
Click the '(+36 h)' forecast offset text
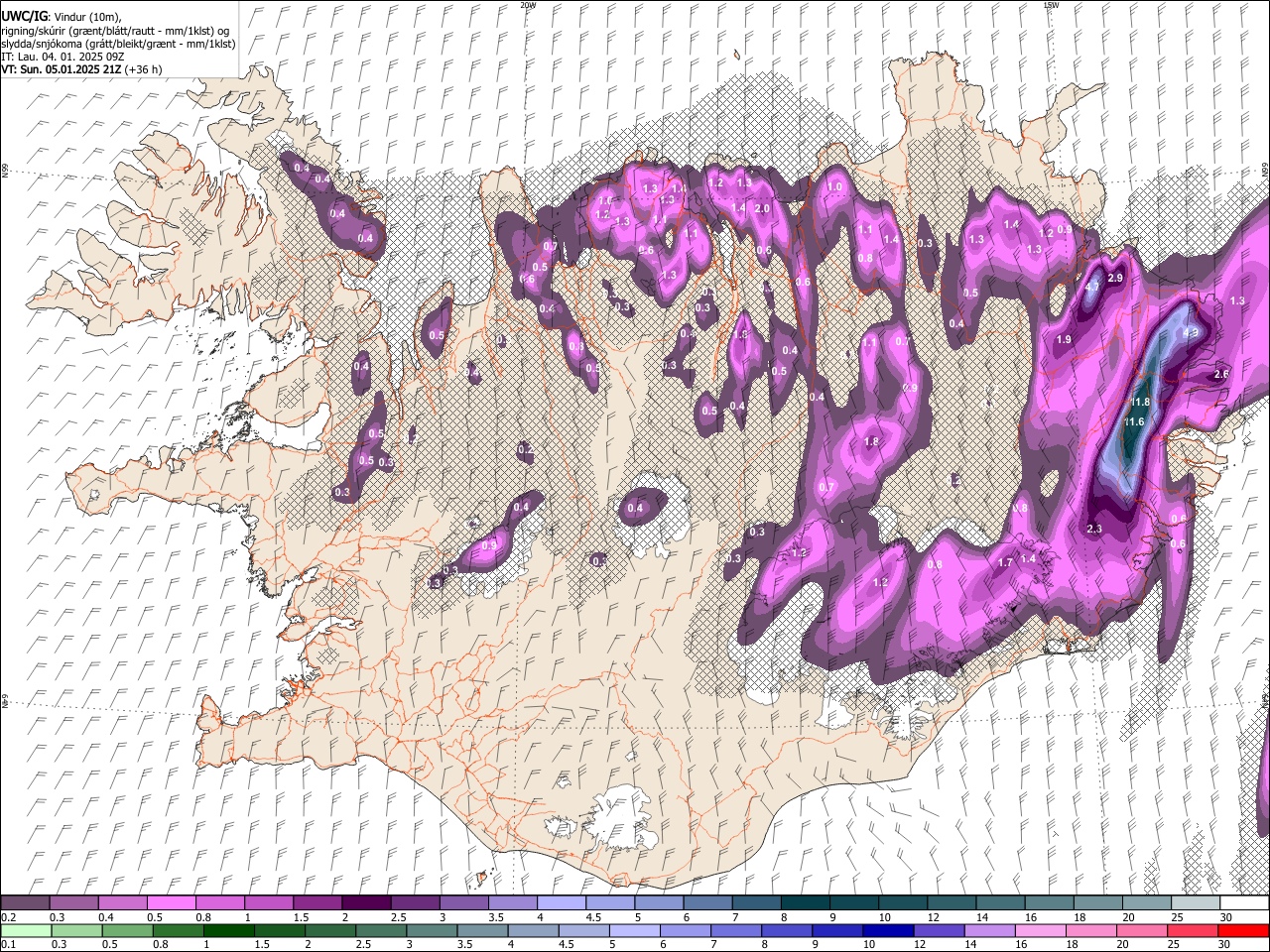click(144, 69)
